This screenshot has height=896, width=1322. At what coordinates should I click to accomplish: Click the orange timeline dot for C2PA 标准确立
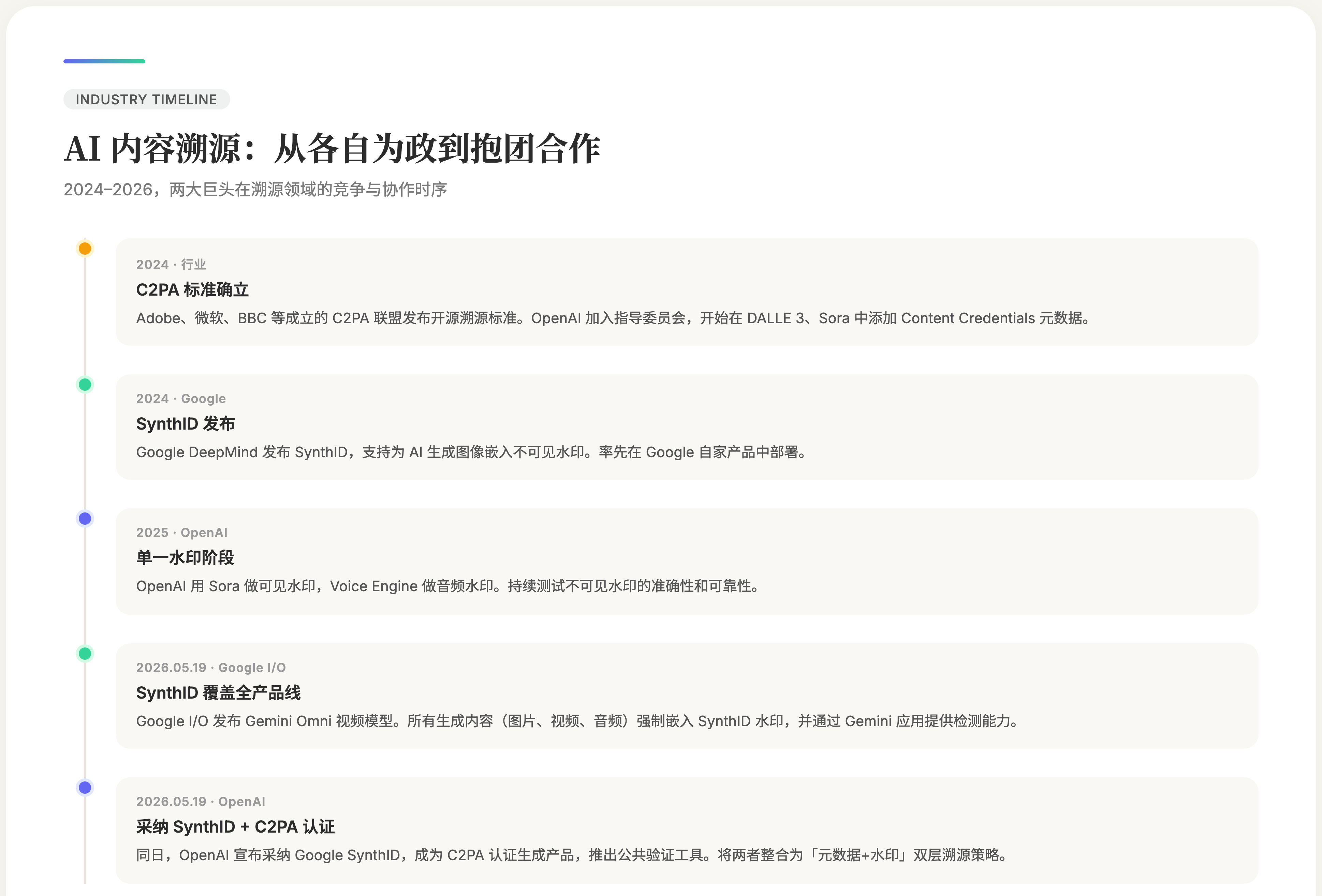click(85, 249)
